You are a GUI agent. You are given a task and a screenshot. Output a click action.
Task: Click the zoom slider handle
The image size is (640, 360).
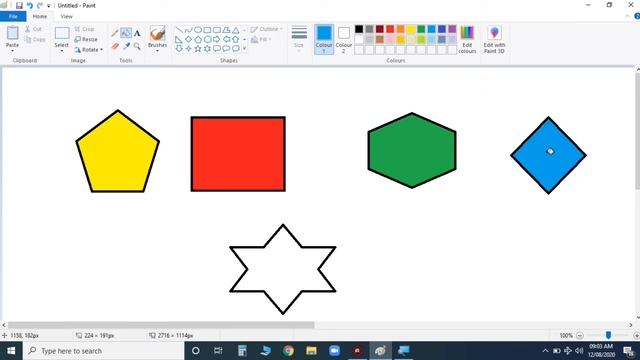click(x=608, y=335)
